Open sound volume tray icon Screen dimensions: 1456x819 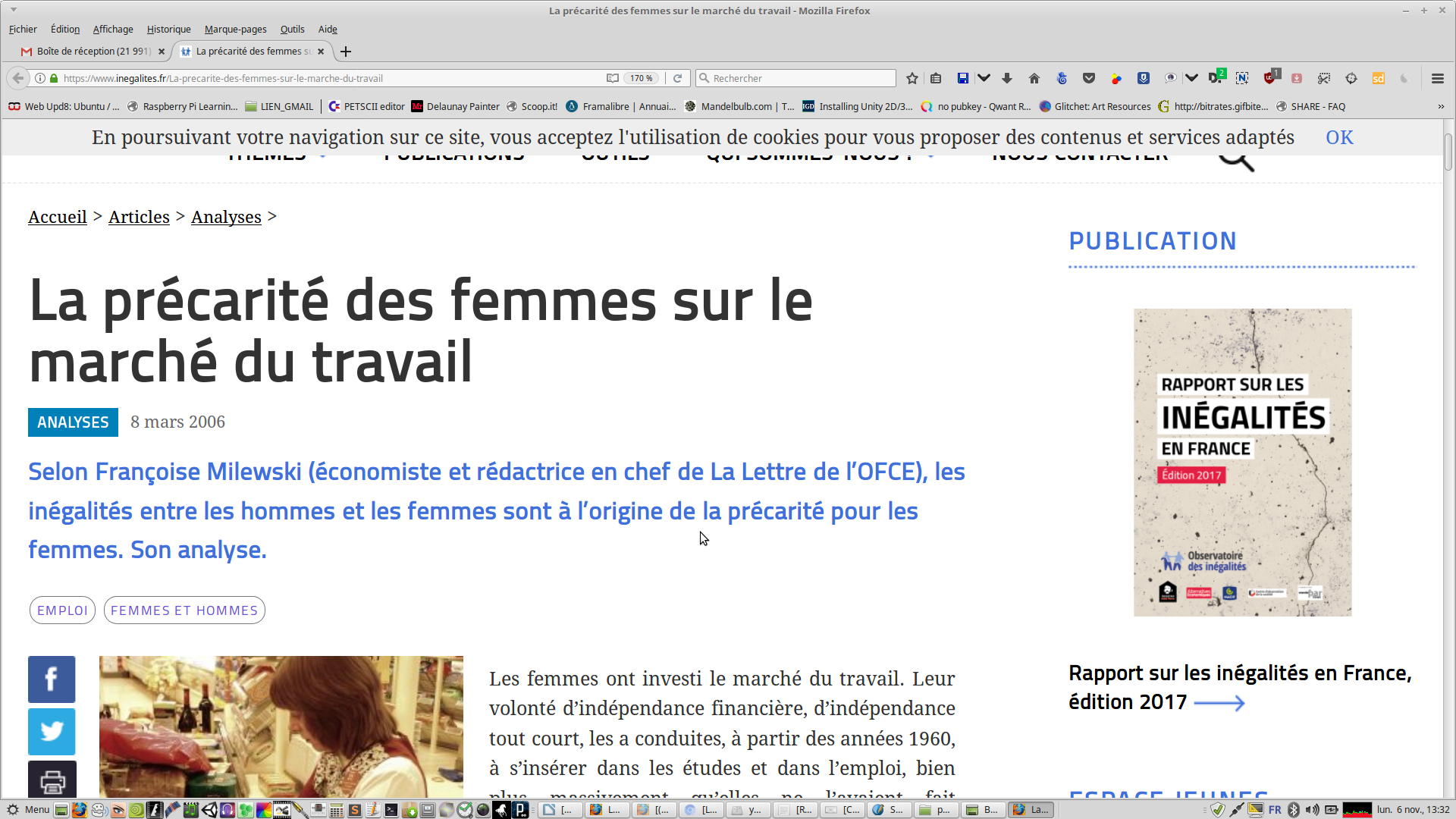coord(1312,809)
